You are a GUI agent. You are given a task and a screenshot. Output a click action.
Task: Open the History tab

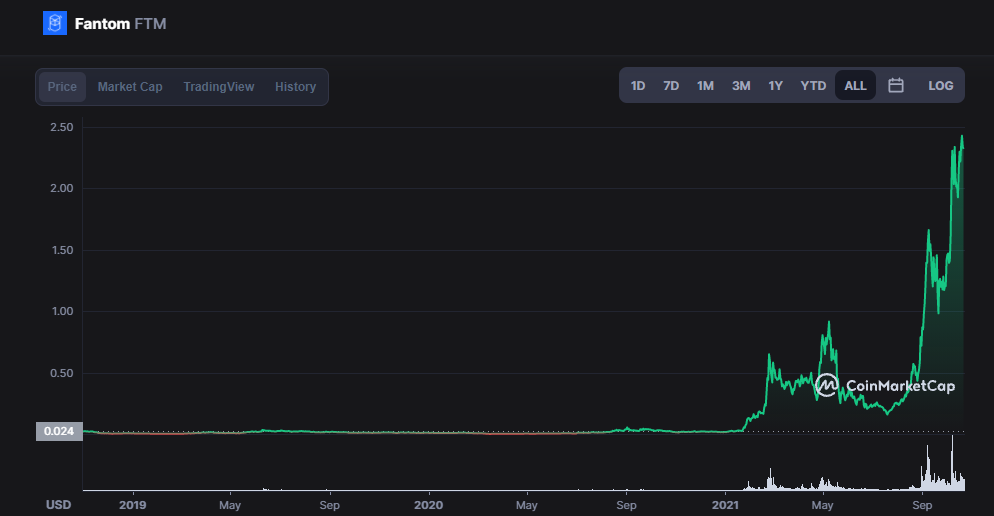295,87
